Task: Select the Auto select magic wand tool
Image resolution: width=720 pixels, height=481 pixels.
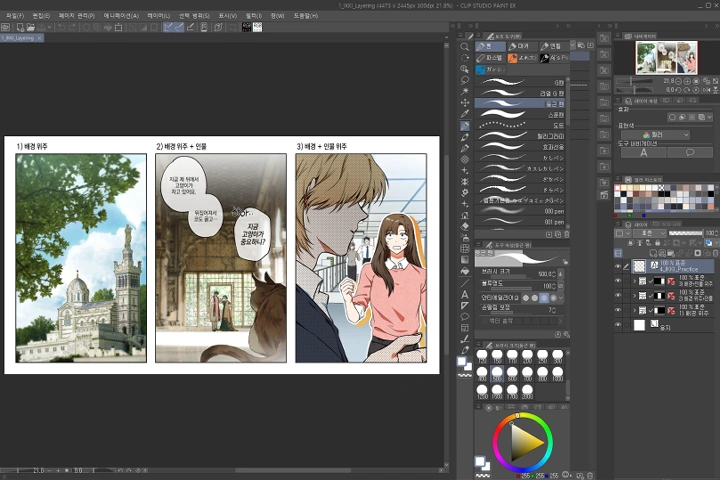Action: [x=465, y=91]
